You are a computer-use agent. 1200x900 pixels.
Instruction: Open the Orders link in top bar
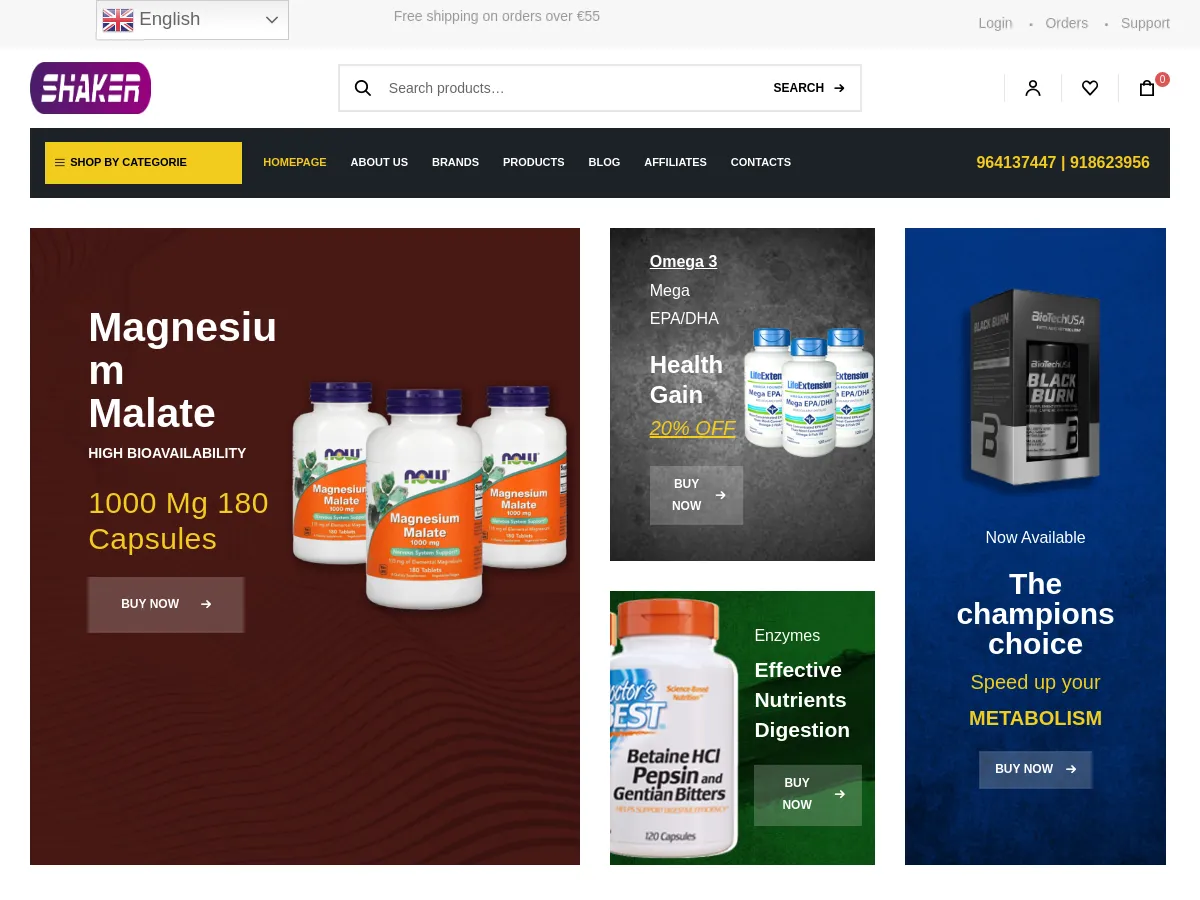(x=1066, y=23)
